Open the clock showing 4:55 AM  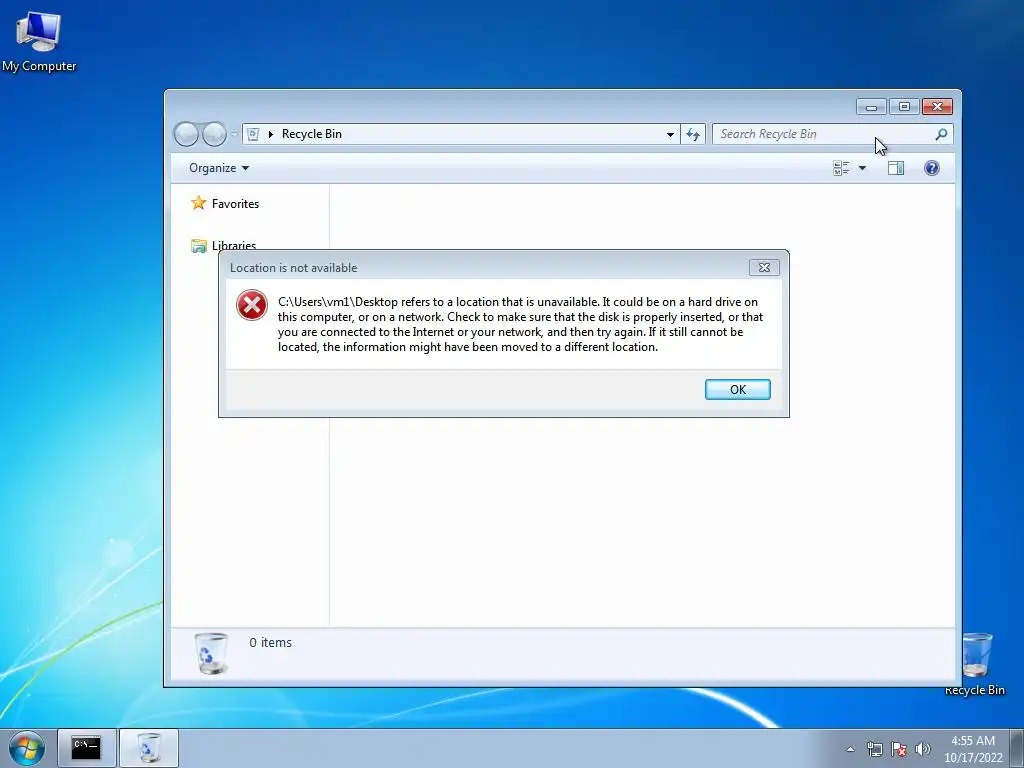[973, 749]
